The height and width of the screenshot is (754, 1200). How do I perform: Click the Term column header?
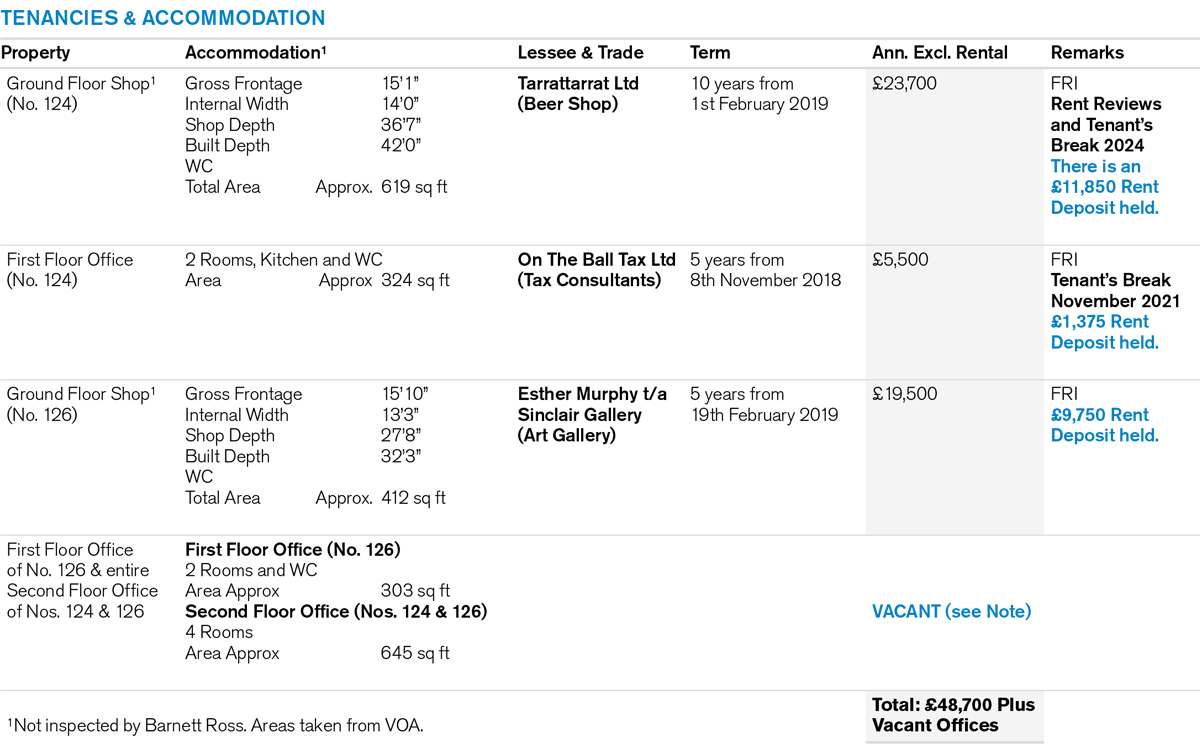click(710, 53)
